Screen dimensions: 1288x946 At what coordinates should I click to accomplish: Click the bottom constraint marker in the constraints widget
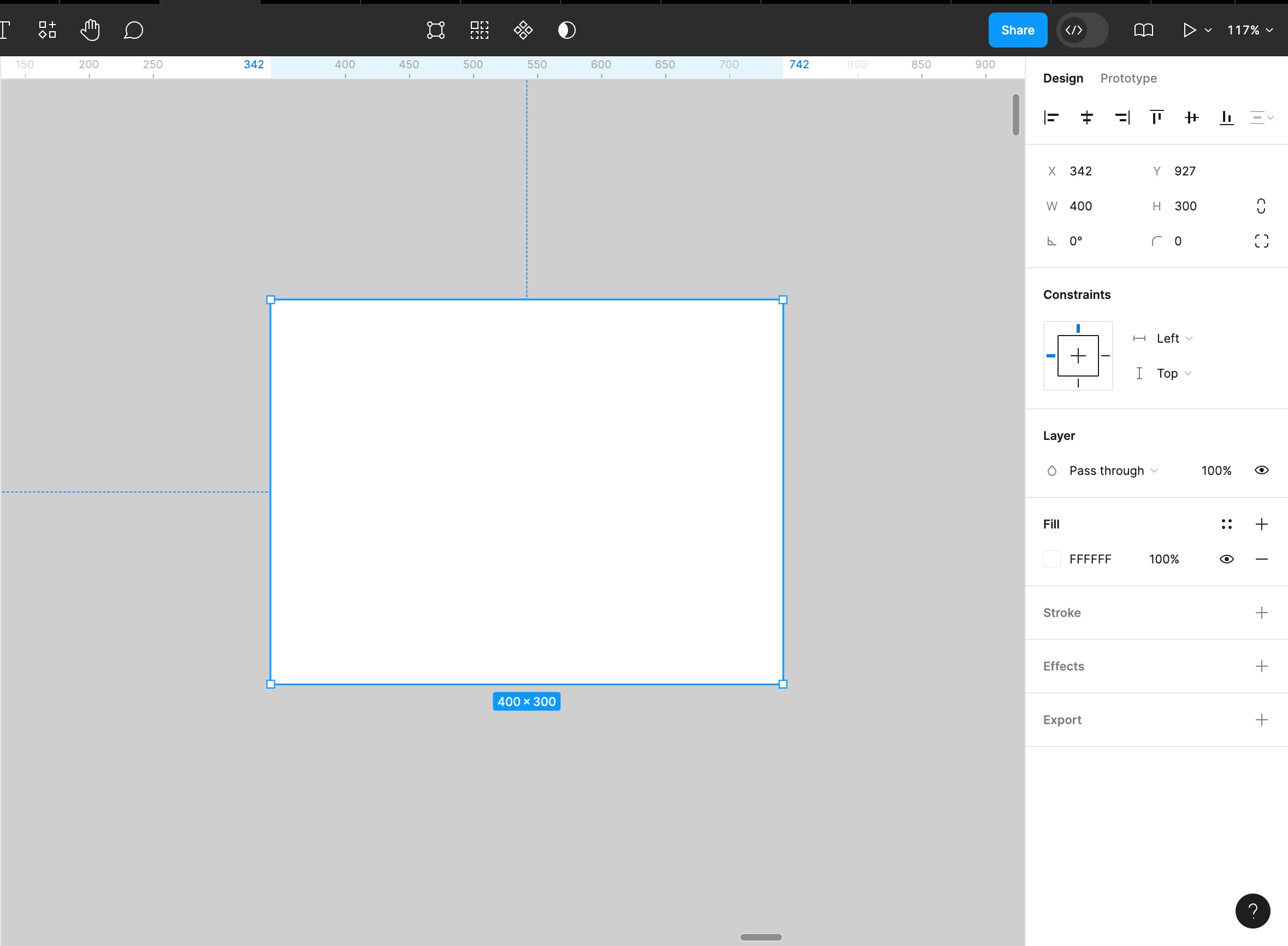pyautogui.click(x=1078, y=383)
